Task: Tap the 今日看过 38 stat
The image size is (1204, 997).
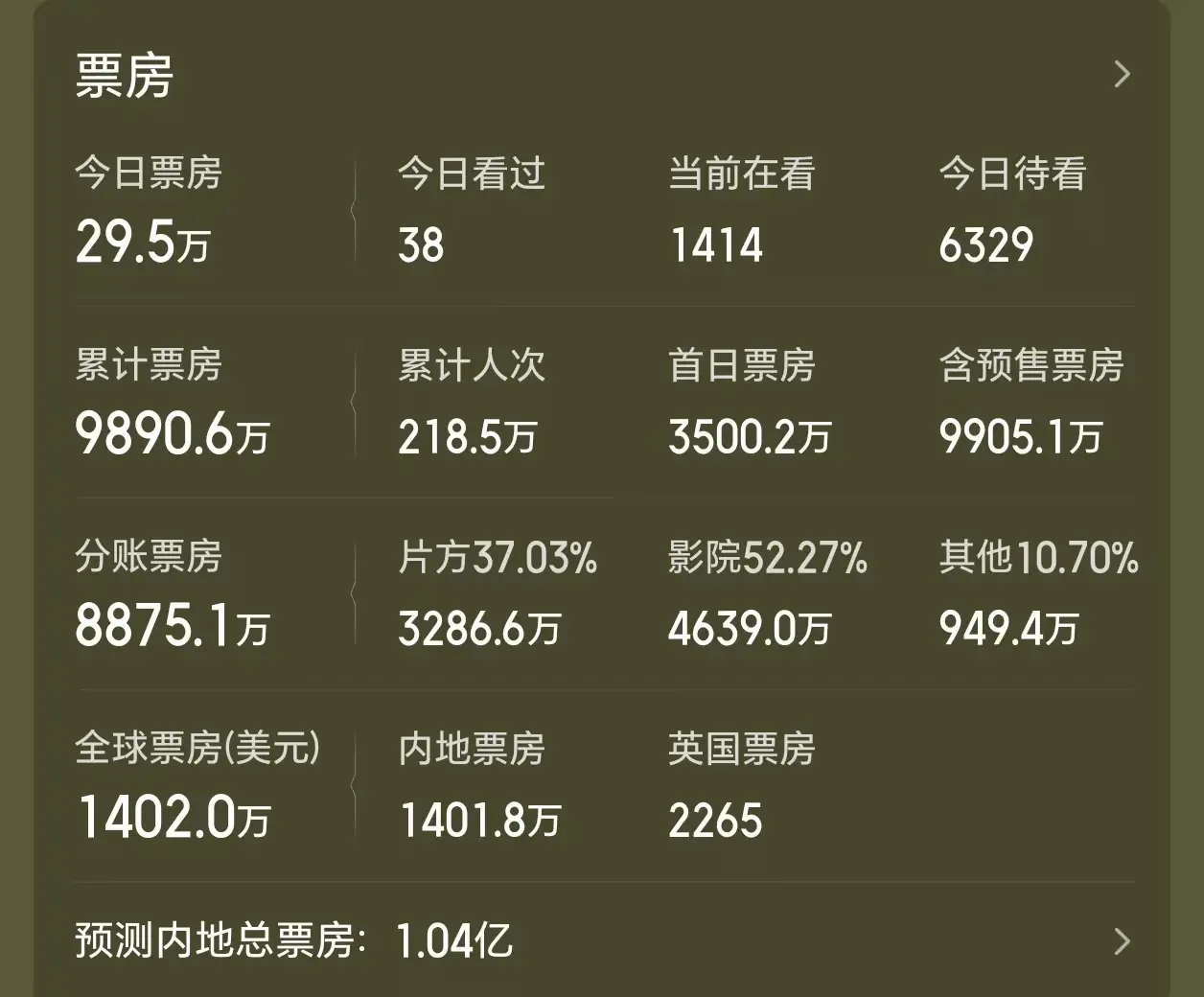Action: (x=422, y=244)
